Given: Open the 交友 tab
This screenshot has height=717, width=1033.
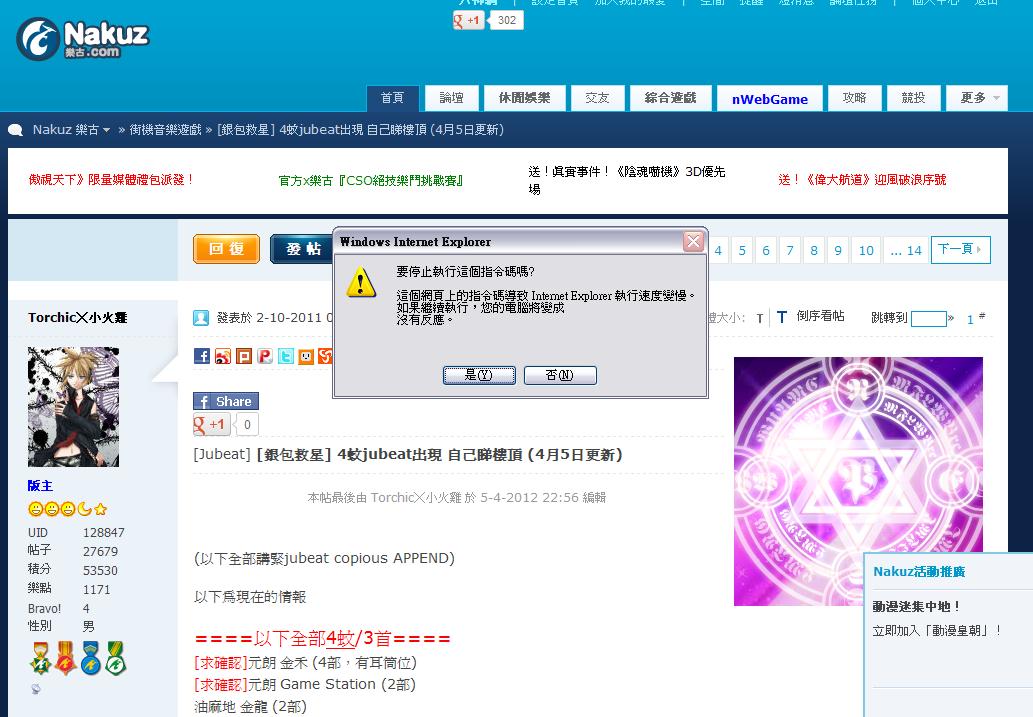Looking at the screenshot, I should pos(598,98).
